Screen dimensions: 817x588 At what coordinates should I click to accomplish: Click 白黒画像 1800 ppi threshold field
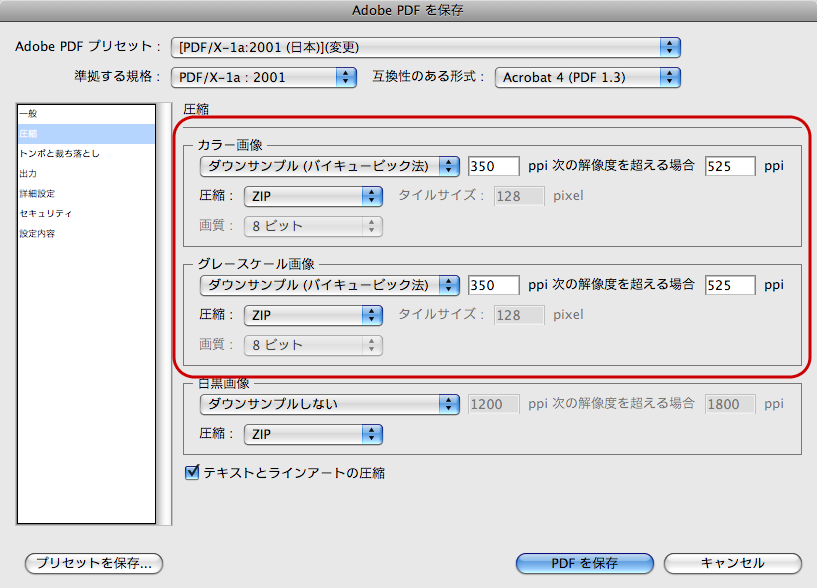(730, 404)
